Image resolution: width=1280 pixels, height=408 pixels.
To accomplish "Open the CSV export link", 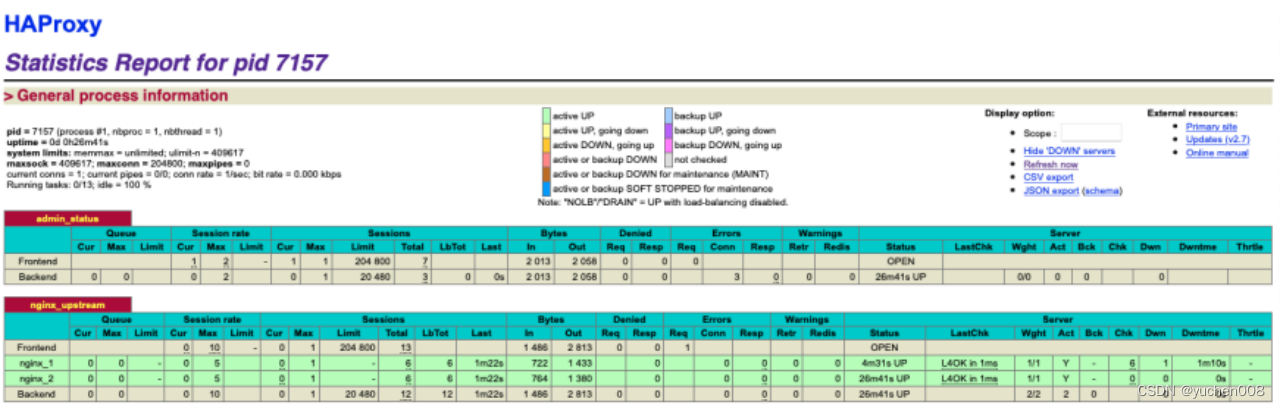I will tap(1049, 177).
